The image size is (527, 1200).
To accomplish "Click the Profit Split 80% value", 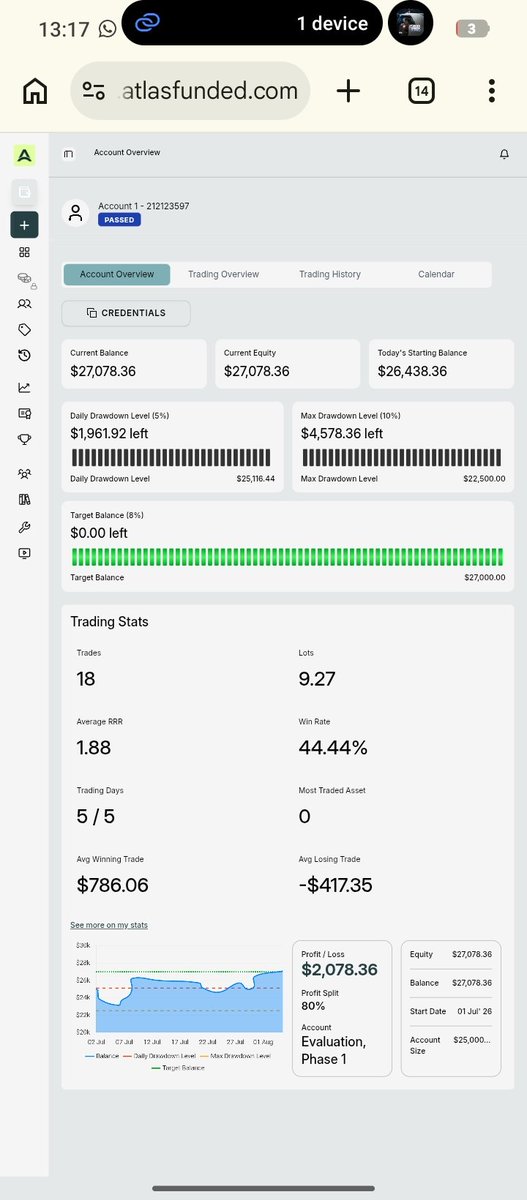I will (x=313, y=1006).
